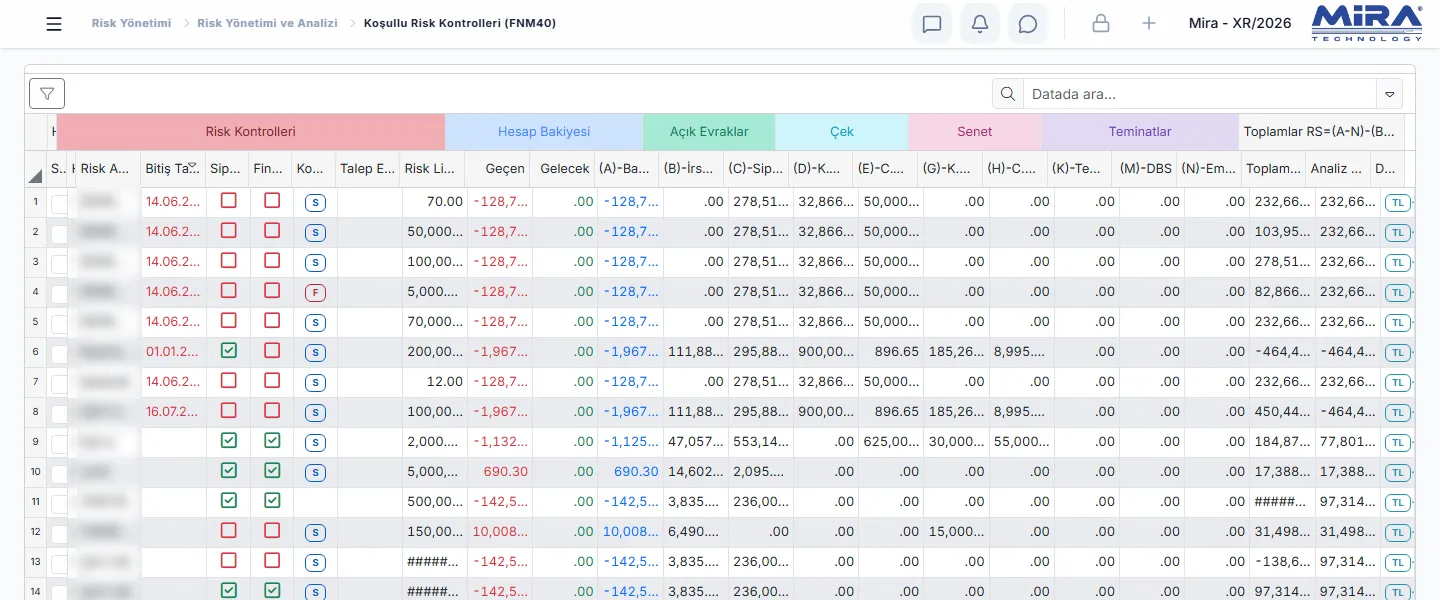1440x600 pixels.
Task: Select row number 8 header
Action: pos(36,412)
